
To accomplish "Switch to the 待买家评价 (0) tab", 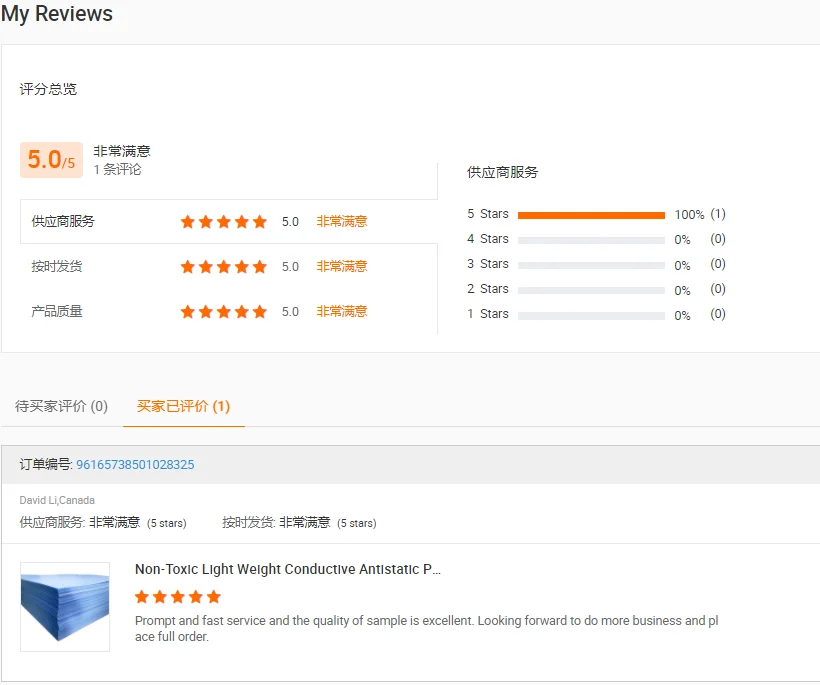I will [x=62, y=407].
